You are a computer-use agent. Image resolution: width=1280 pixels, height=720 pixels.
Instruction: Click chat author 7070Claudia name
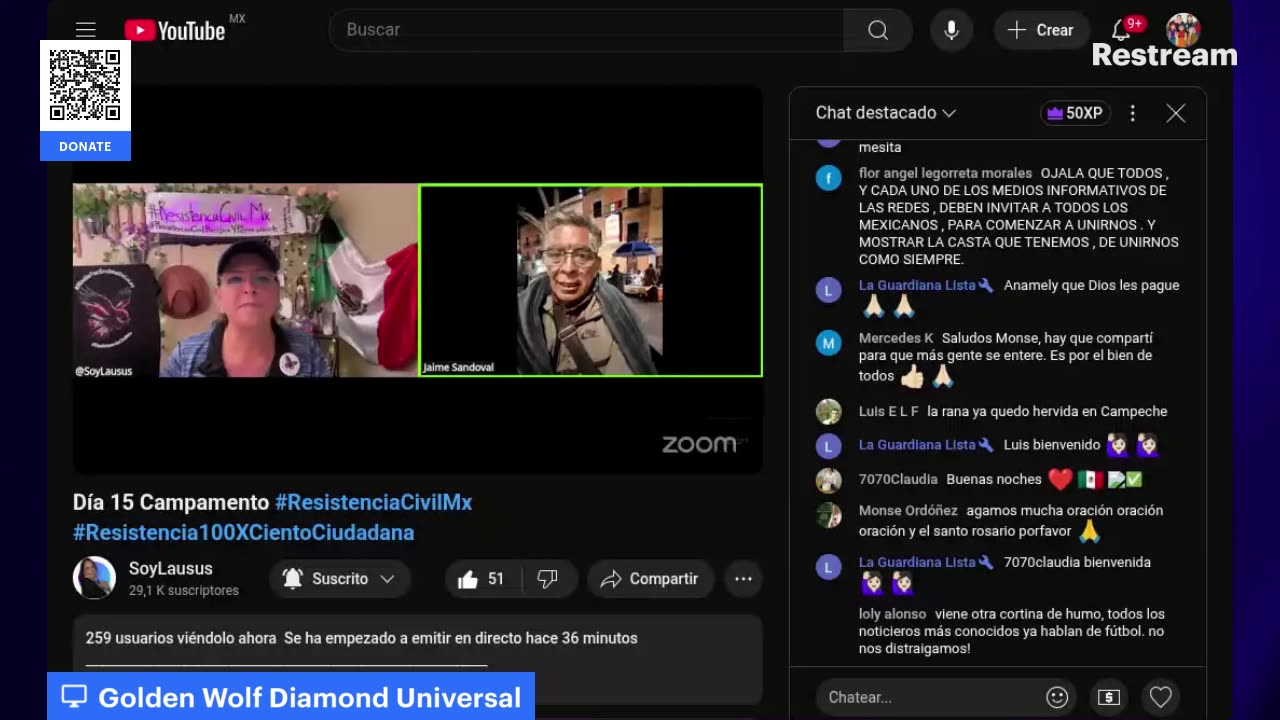898,479
